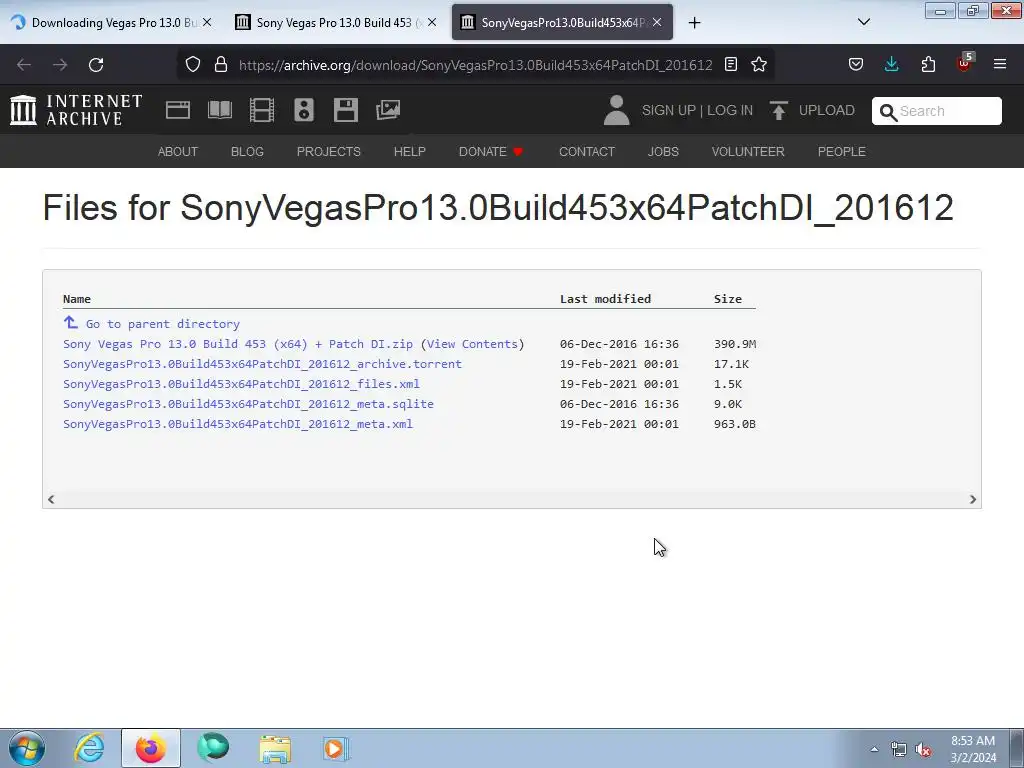Viewport: 1024px width, 768px height.
Task: Close the Downloading Vegas Pro tab
Action: (x=207, y=22)
